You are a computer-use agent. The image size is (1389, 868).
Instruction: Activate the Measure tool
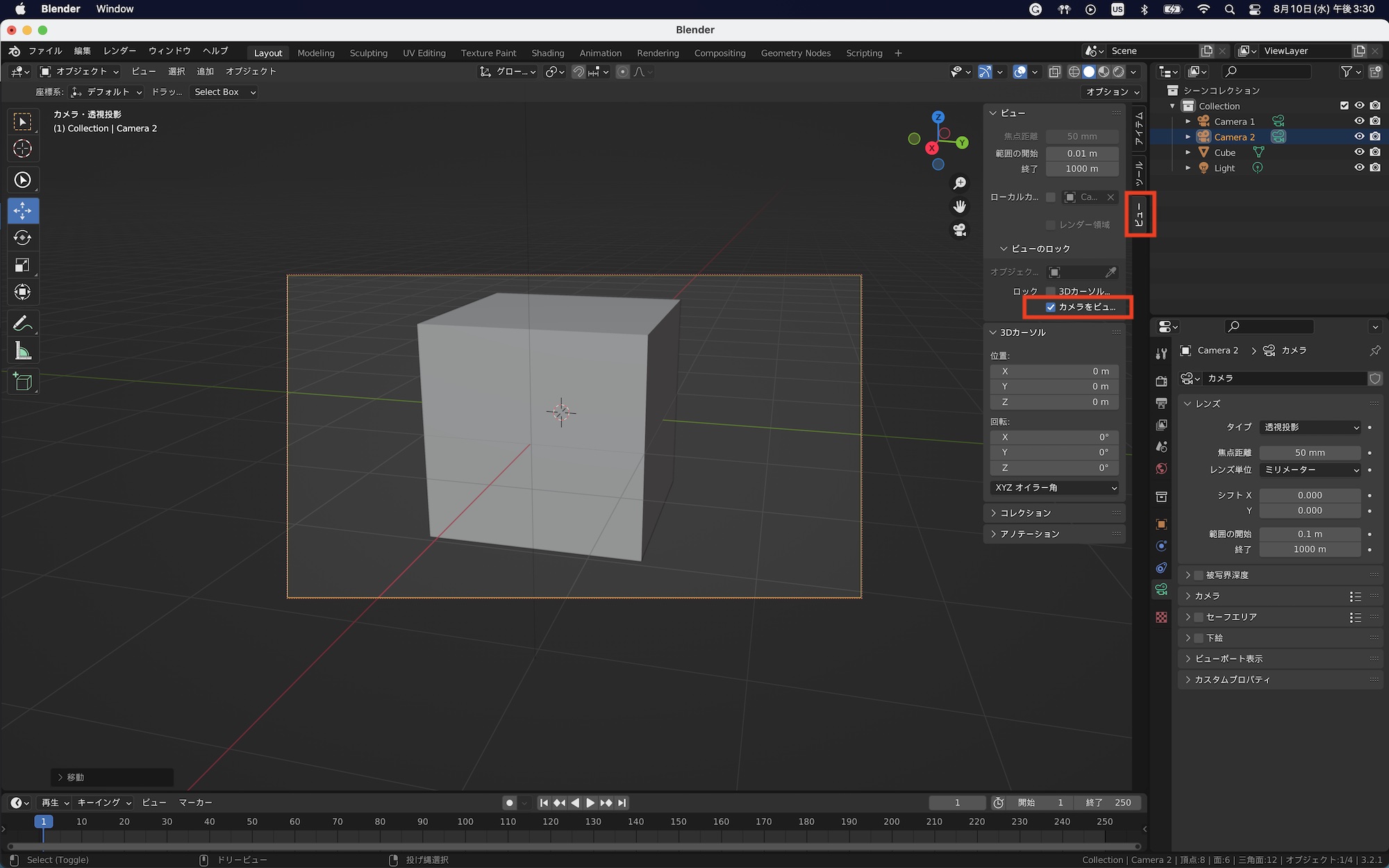(x=22, y=351)
